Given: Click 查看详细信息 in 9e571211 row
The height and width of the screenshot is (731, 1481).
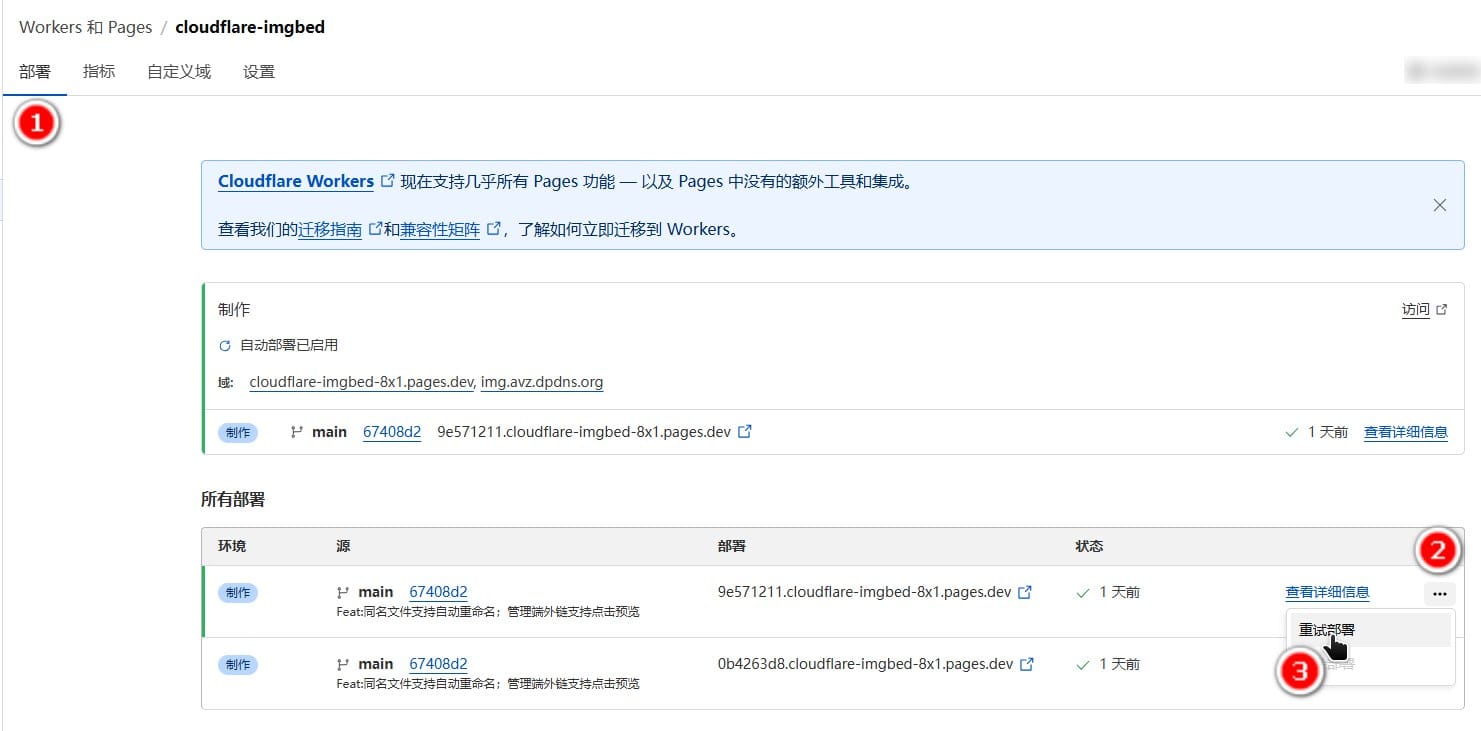Looking at the screenshot, I should click(x=1327, y=592).
